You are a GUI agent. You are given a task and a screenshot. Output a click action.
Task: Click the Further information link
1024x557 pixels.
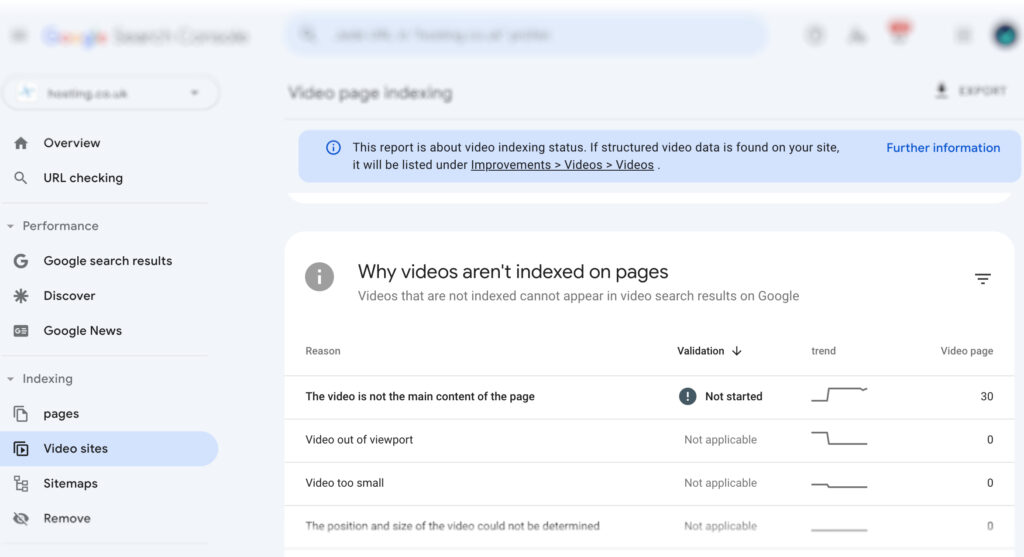(942, 148)
